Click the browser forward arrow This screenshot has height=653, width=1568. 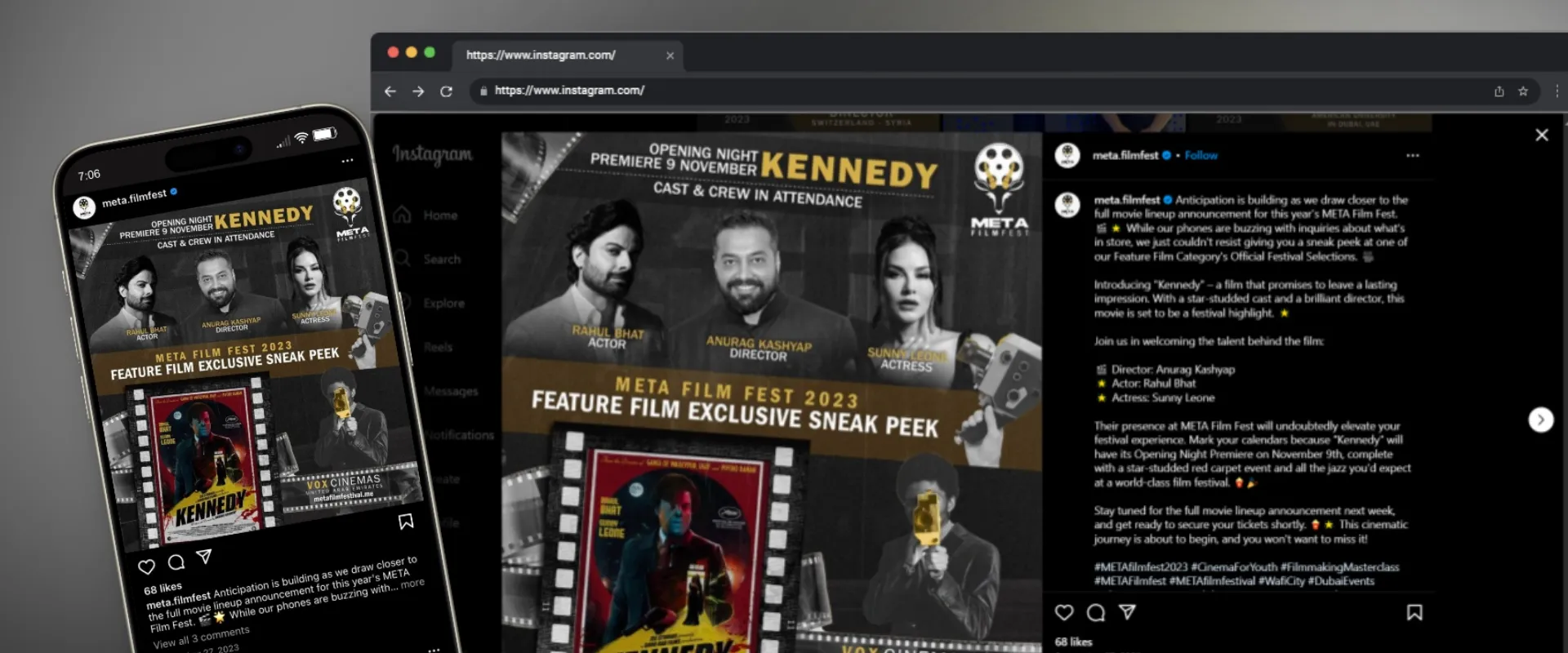click(418, 91)
